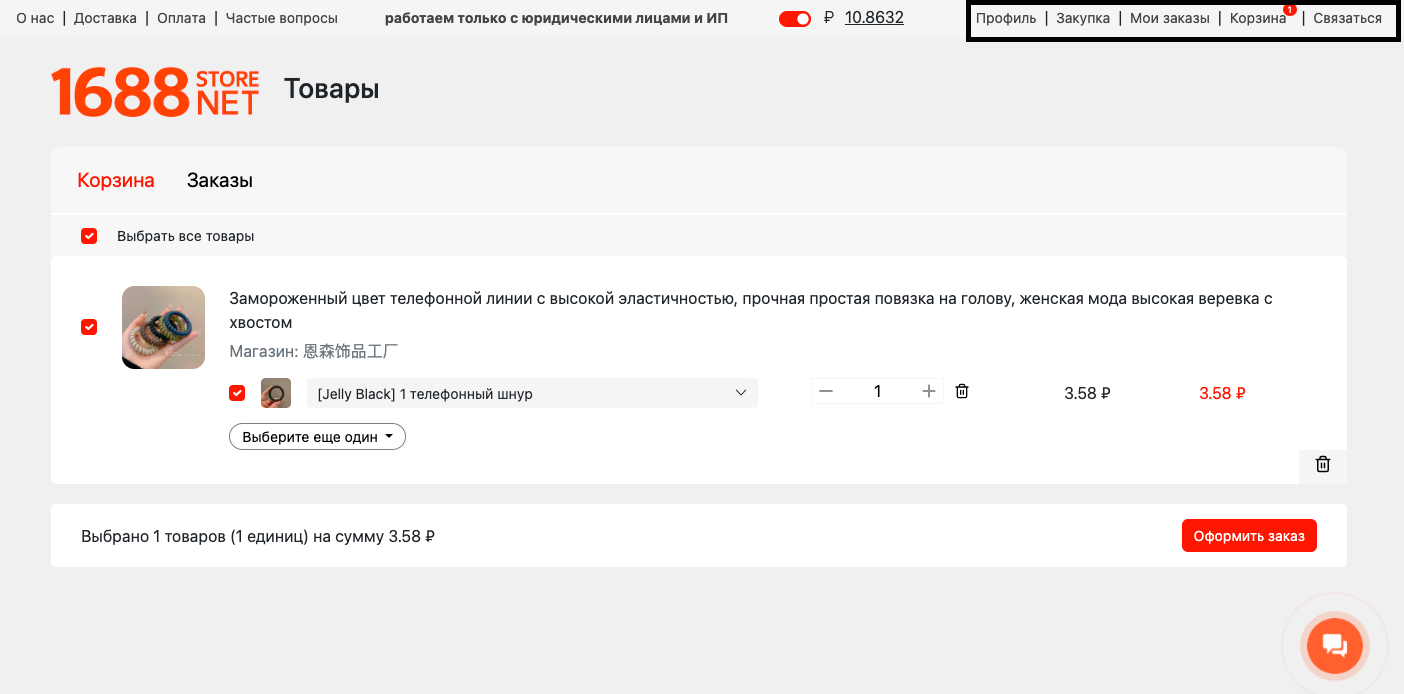Viewport: 1404px width, 694px height.
Task: Select the 'Корзина' tab
Action: (x=116, y=181)
